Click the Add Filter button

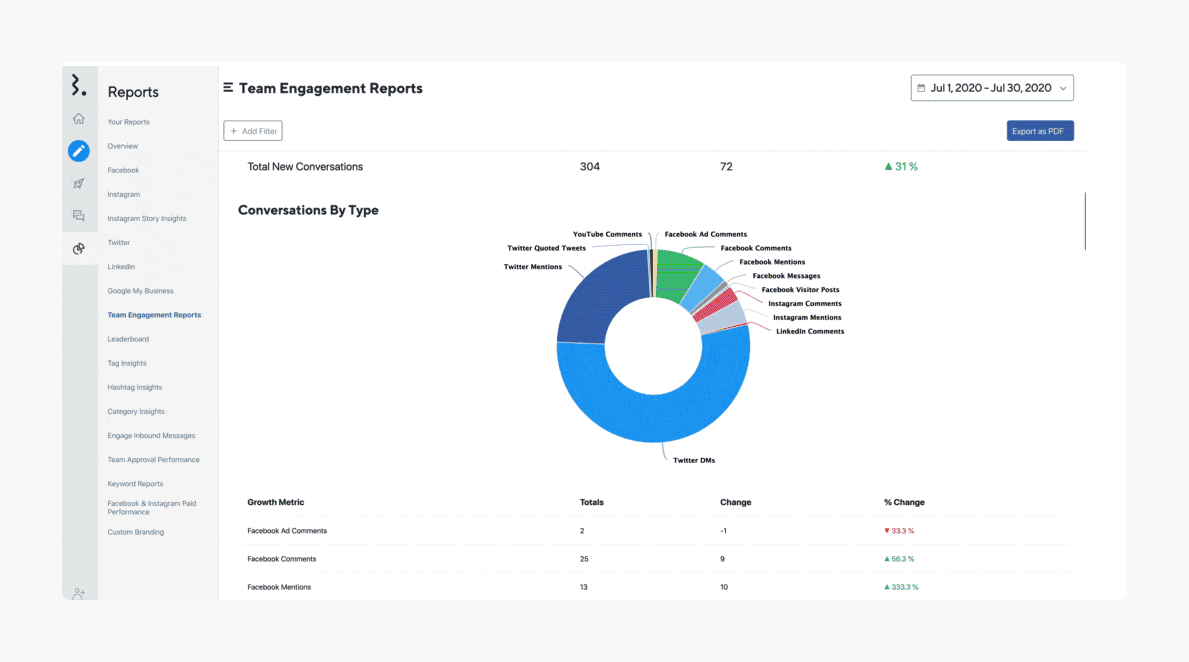pyautogui.click(x=253, y=131)
